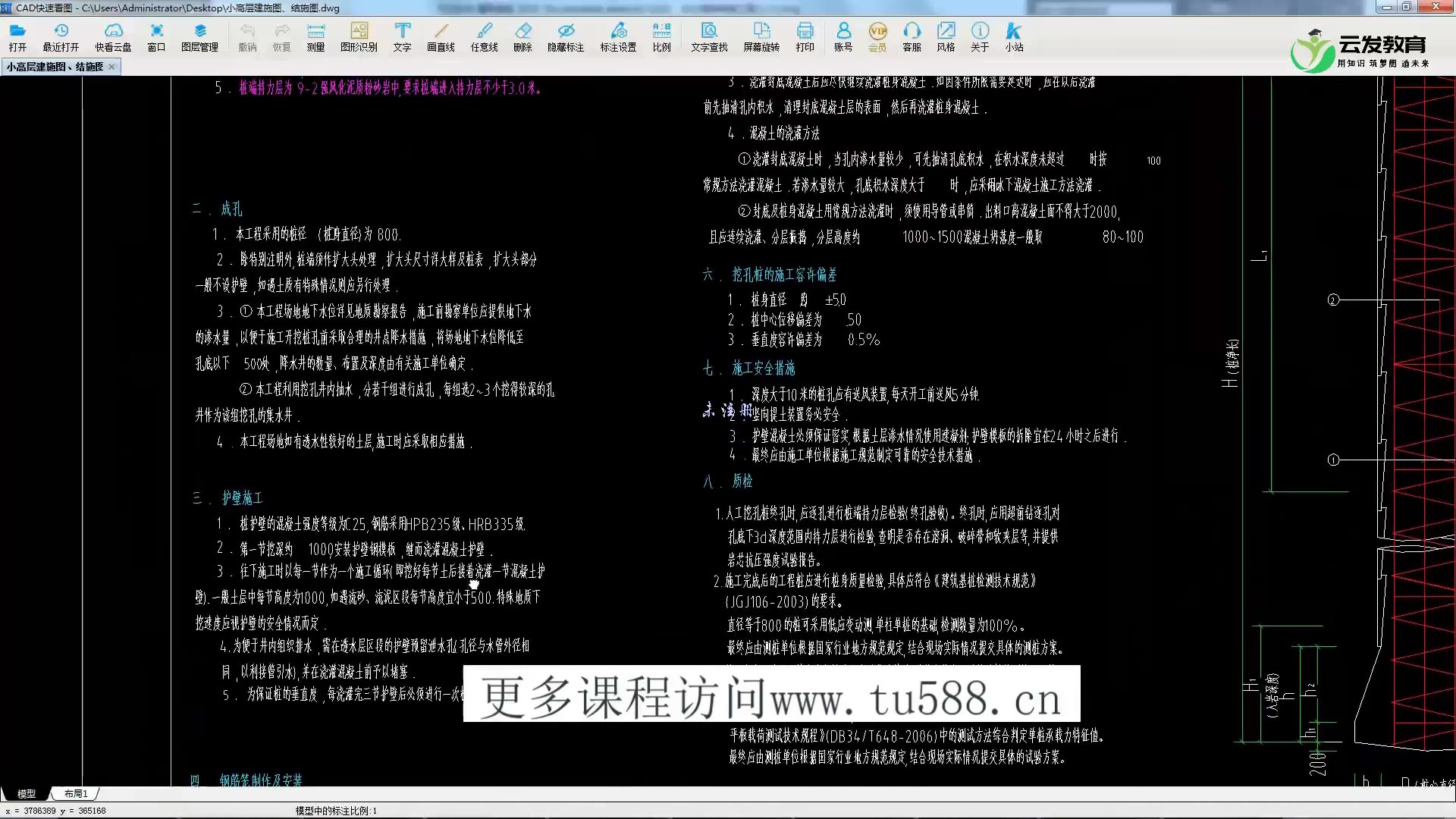
Task: Open the 风格 style switcher
Action: [x=946, y=36]
